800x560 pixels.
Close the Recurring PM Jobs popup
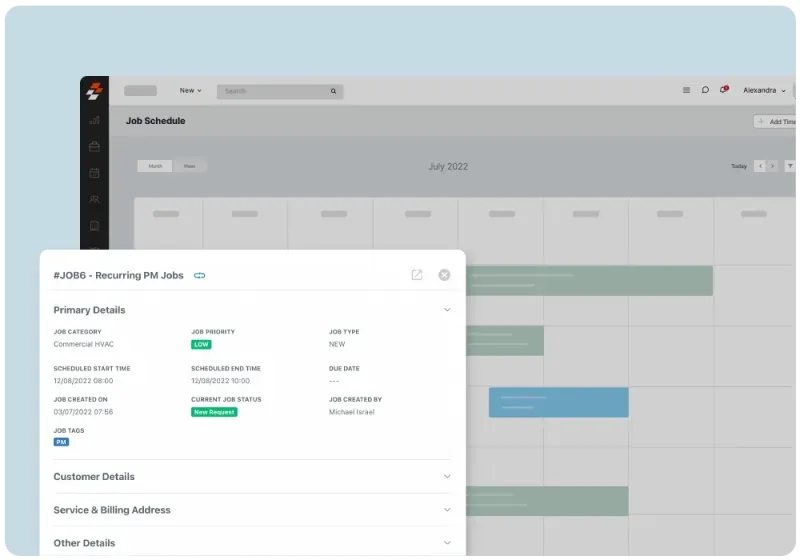coord(444,275)
